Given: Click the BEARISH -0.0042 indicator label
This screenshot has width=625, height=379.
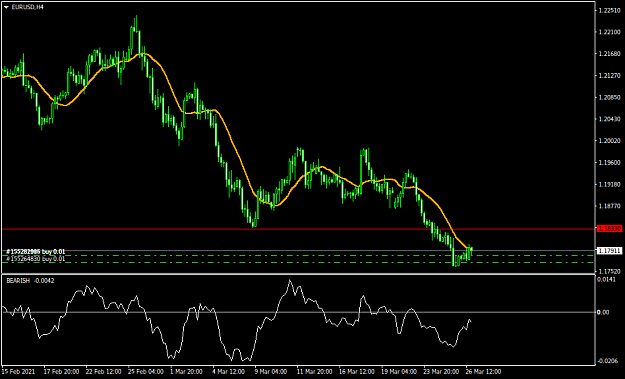Looking at the screenshot, I should tap(30, 281).
